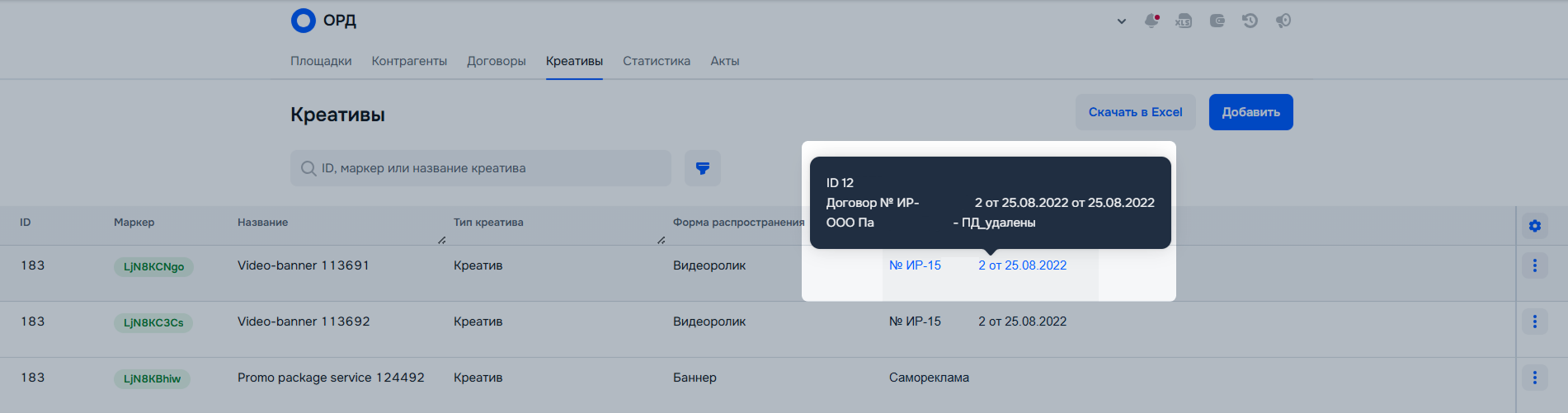1568x413 pixels.
Task: Open the wallet icon in header
Action: click(1217, 21)
